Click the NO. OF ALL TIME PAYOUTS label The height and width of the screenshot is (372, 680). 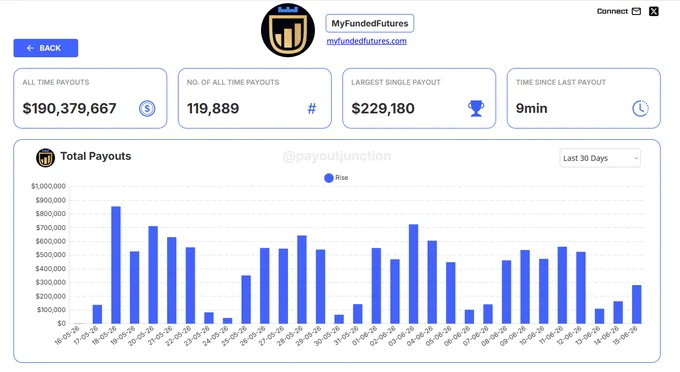click(x=233, y=82)
